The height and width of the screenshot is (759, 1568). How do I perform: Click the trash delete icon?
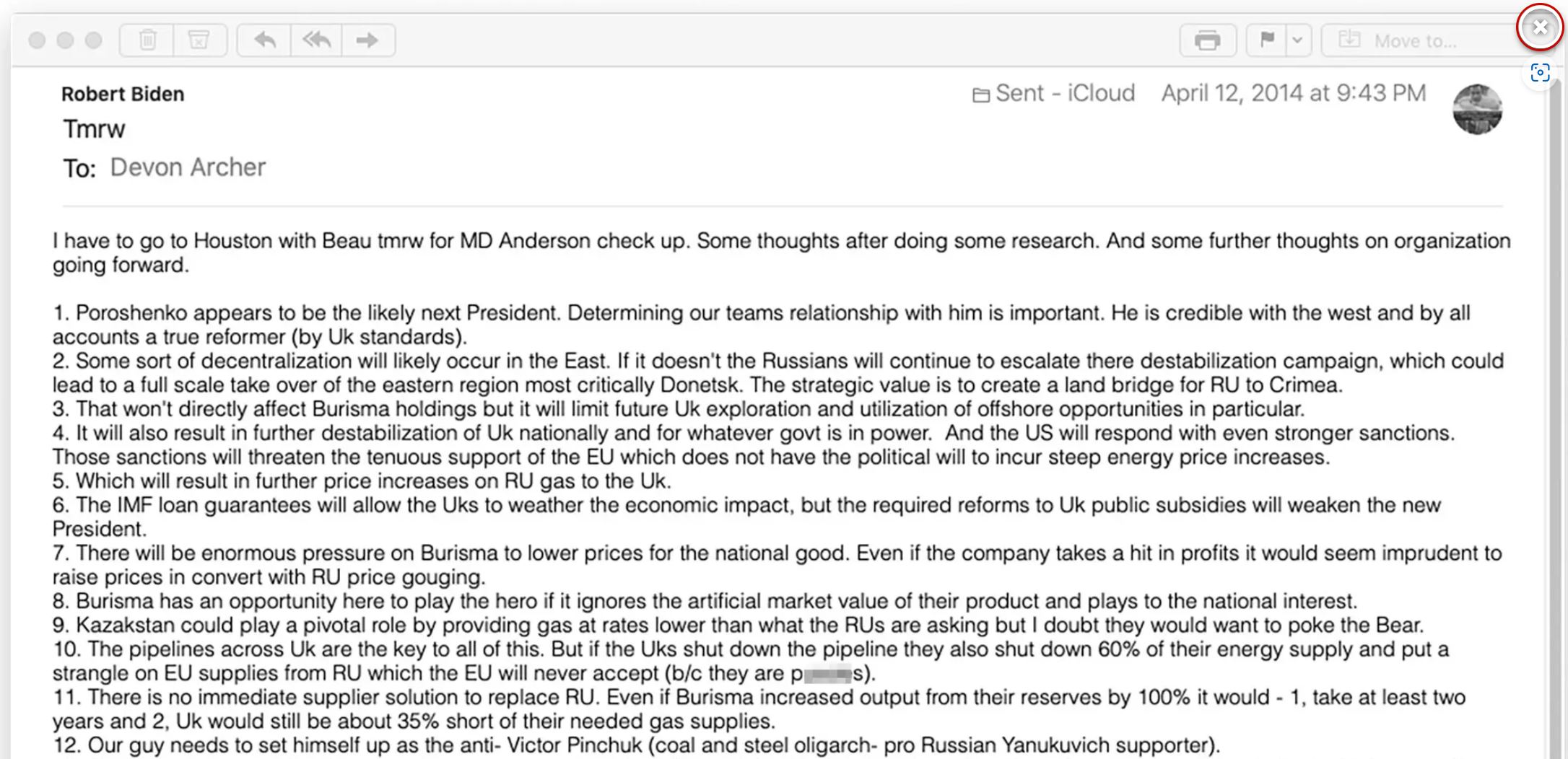147,40
